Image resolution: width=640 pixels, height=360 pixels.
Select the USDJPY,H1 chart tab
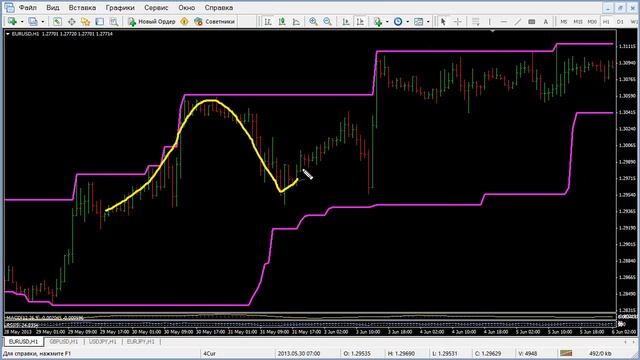tap(103, 342)
